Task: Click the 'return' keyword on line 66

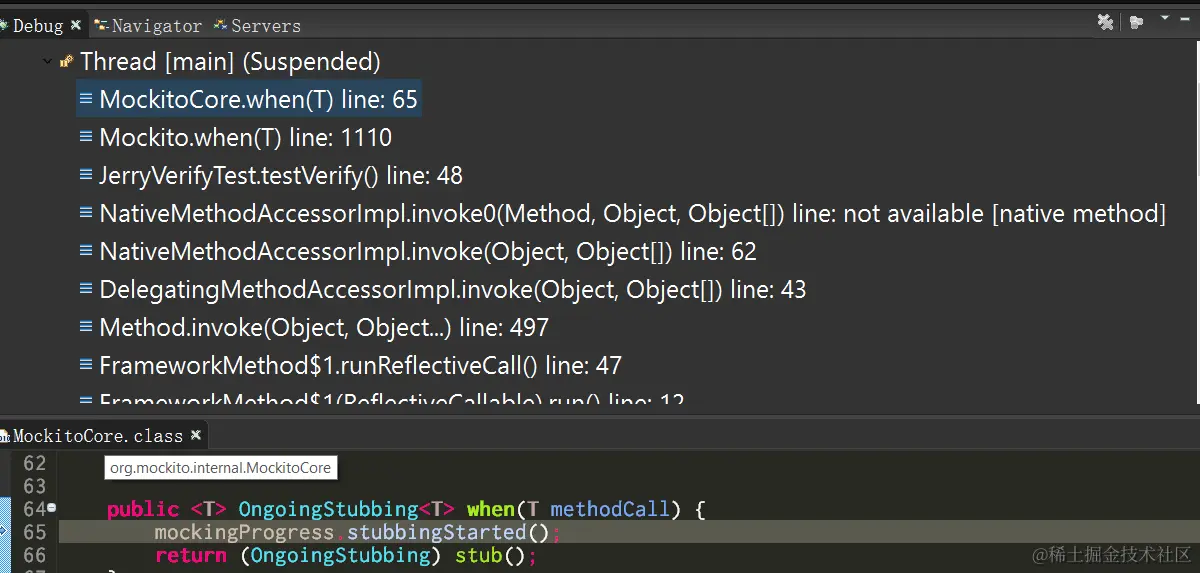Action: (191, 555)
